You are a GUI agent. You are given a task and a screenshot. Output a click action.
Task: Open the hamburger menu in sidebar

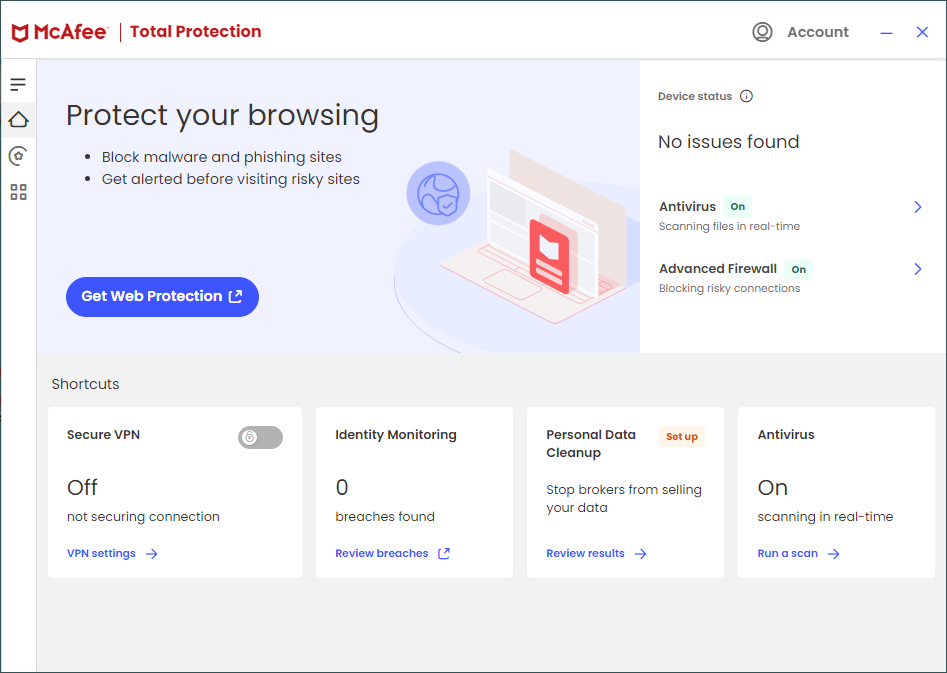[18, 85]
